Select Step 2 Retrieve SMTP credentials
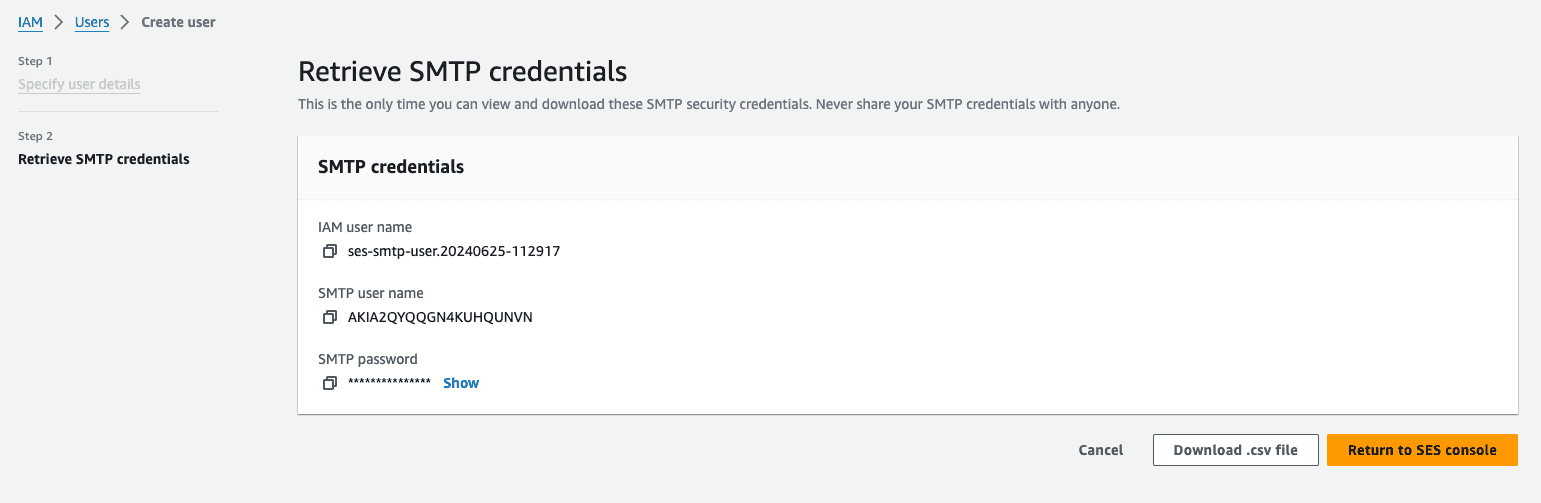This screenshot has height=503, width=1541. (104, 159)
